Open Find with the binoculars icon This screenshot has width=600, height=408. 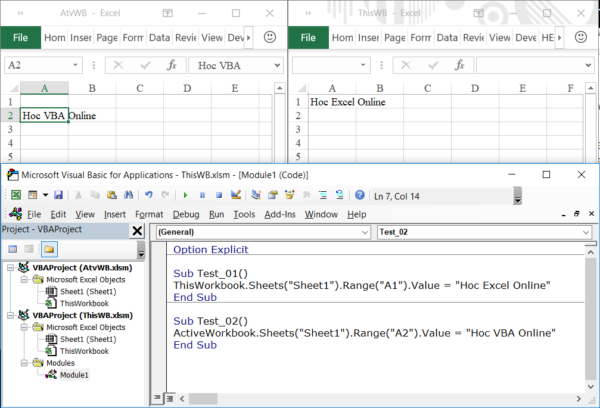coord(129,195)
